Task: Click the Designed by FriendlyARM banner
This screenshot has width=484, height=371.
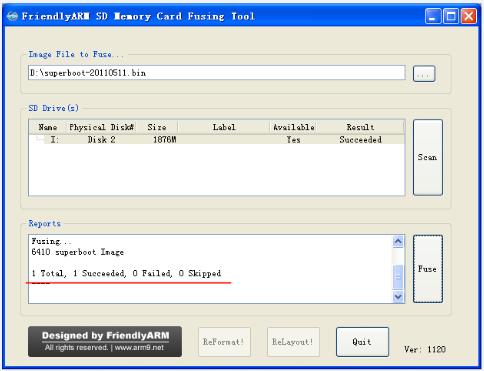Action: click(x=105, y=341)
